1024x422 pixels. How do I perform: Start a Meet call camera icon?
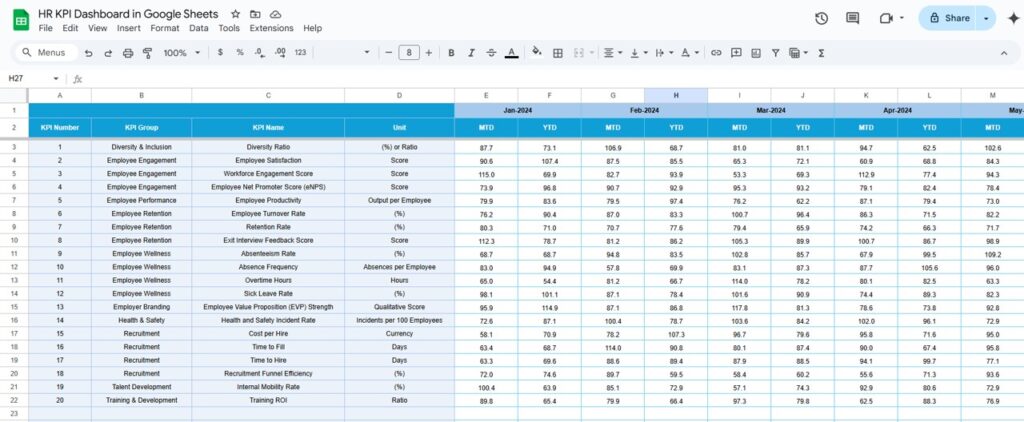pos(886,18)
